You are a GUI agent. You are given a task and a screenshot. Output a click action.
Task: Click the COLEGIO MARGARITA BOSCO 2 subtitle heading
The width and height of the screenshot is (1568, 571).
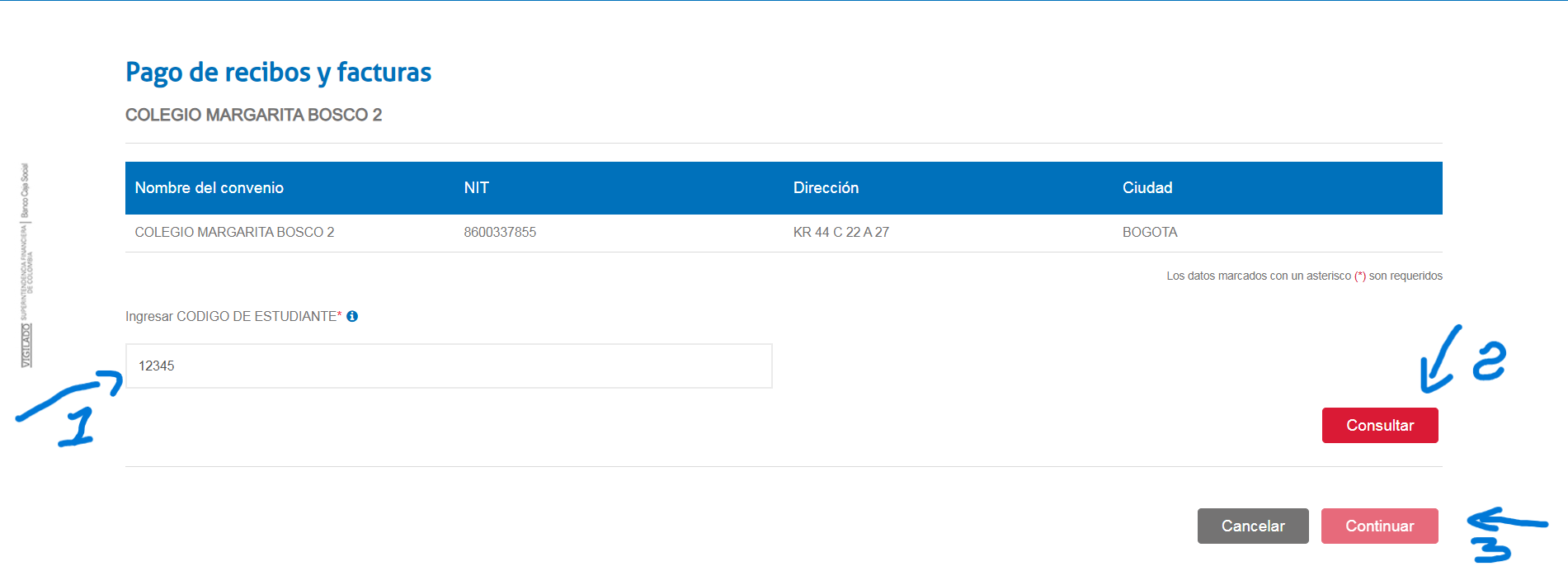253,116
